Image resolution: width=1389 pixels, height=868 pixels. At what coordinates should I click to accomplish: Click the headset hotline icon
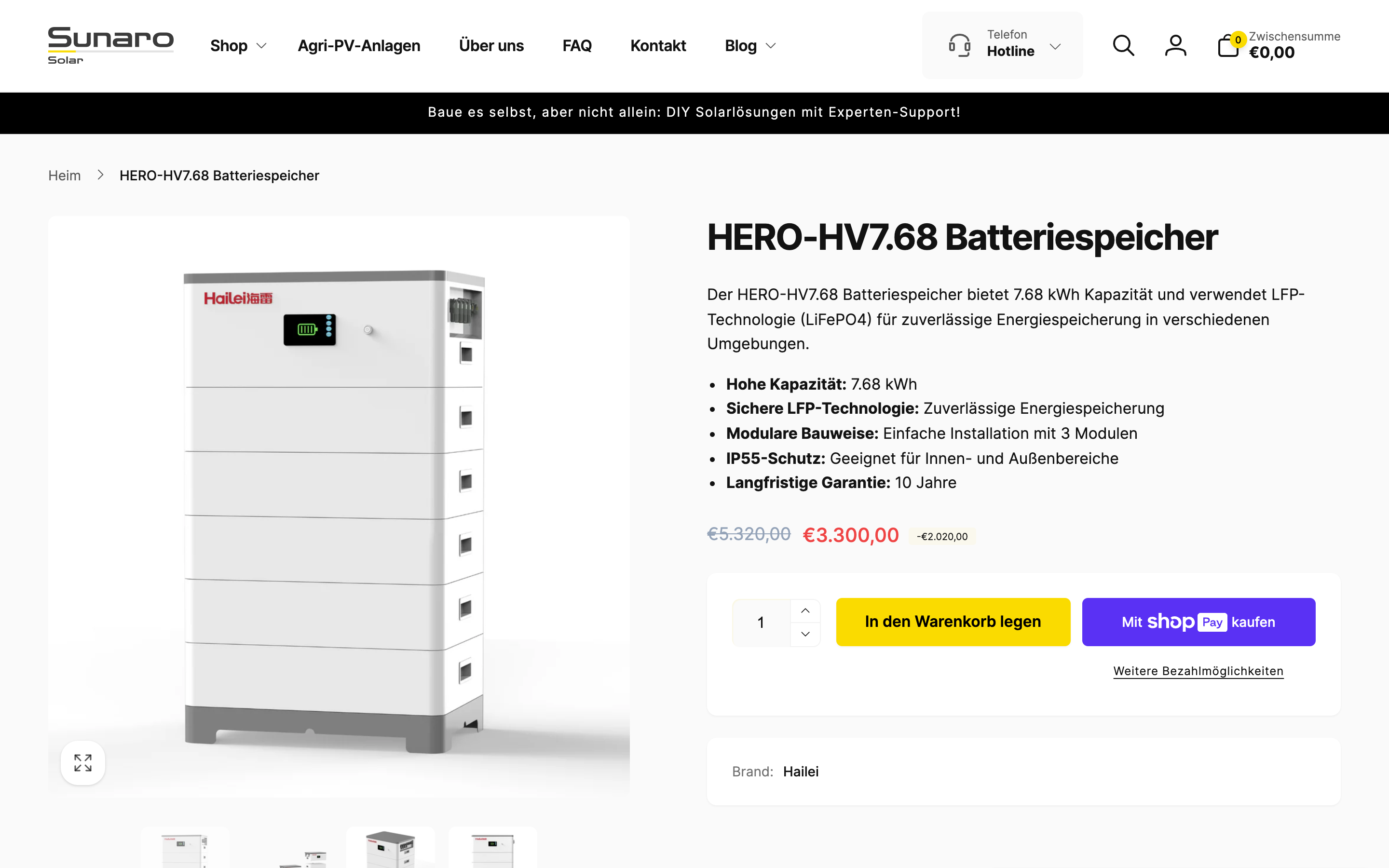coord(959,45)
